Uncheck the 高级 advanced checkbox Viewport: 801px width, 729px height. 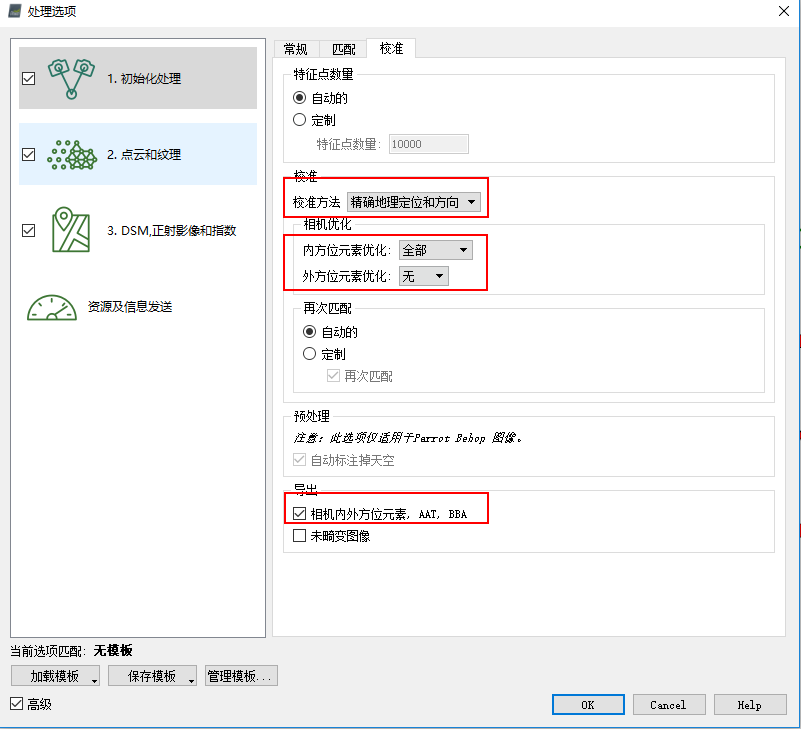point(16,704)
